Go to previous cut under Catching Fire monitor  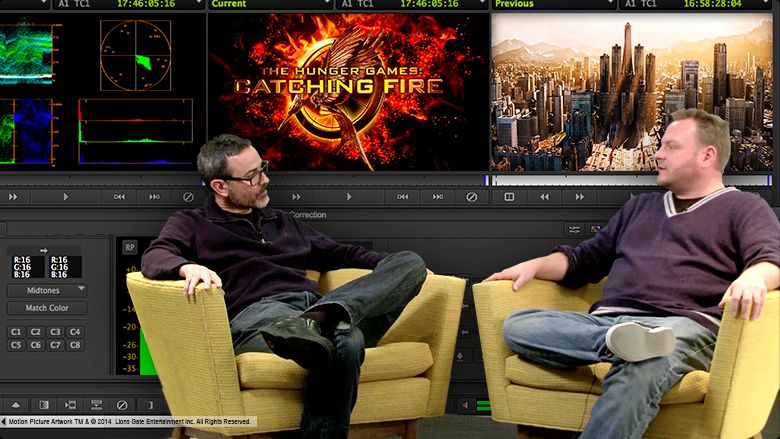(402, 197)
